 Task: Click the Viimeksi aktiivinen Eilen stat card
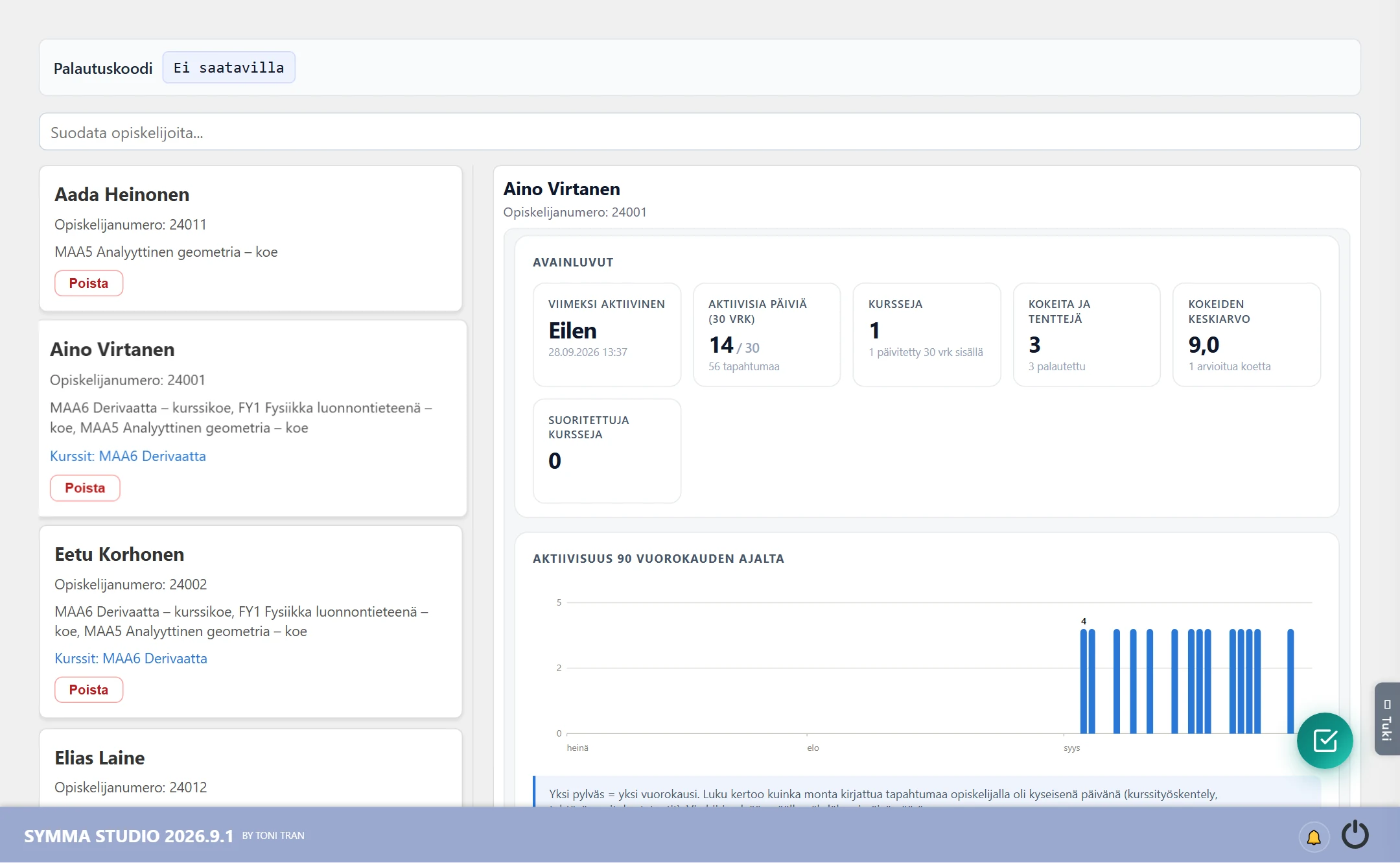coord(607,335)
